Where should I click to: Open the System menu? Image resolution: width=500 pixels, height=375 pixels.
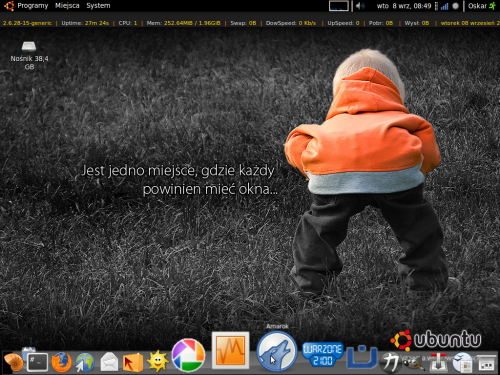(98, 6)
